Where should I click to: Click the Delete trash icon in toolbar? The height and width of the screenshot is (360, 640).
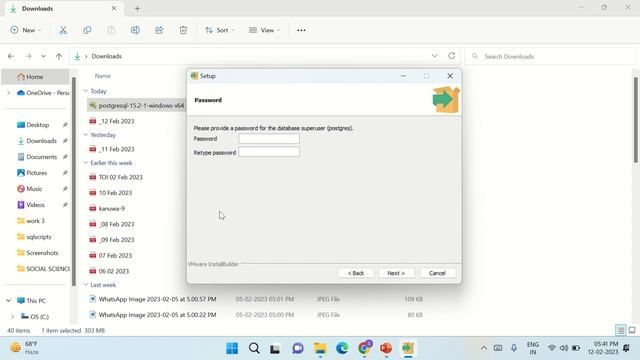(183, 30)
